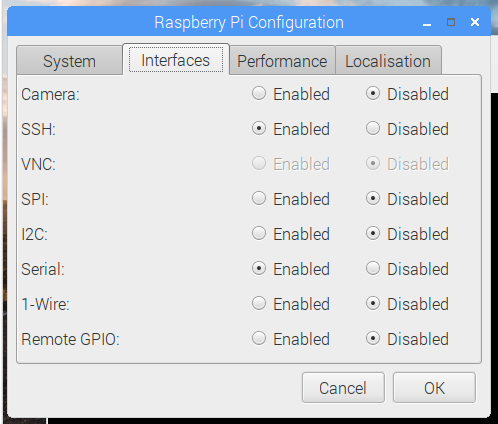Screen dimensions: 498x424
Task: Enable the Camera interface
Action: click(x=259, y=93)
